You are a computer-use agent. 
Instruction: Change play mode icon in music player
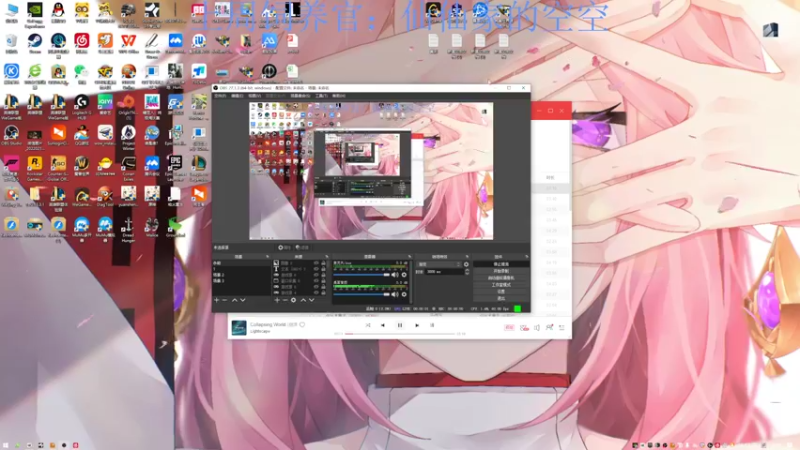click(x=368, y=325)
